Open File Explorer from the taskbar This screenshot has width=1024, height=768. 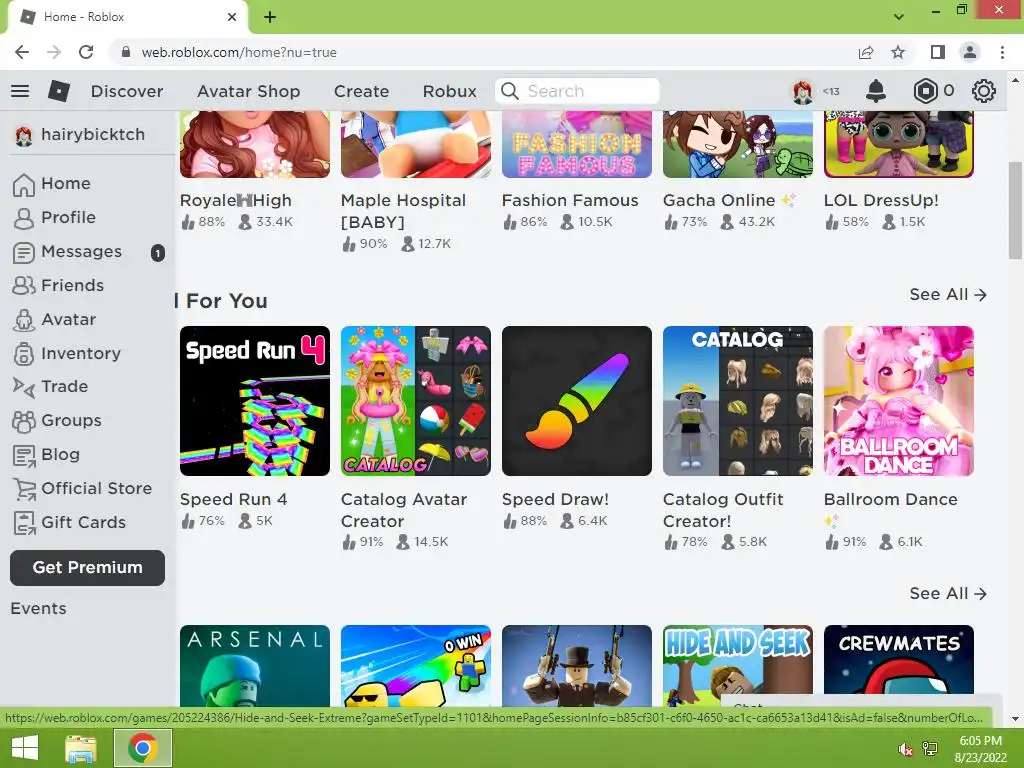pos(80,748)
